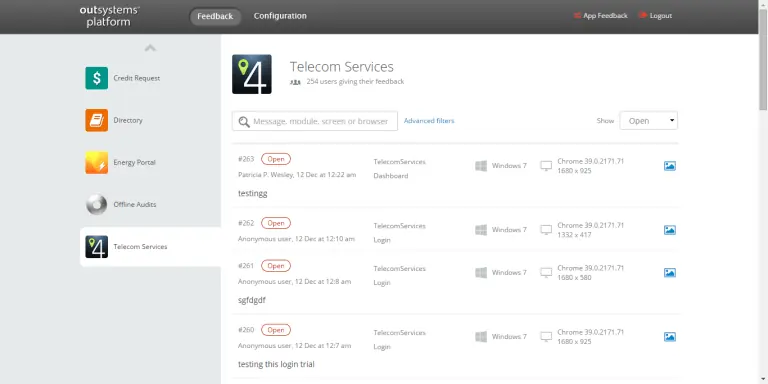Select the Energy Portal label in sidebar
The image size is (768, 384).
[134, 163]
